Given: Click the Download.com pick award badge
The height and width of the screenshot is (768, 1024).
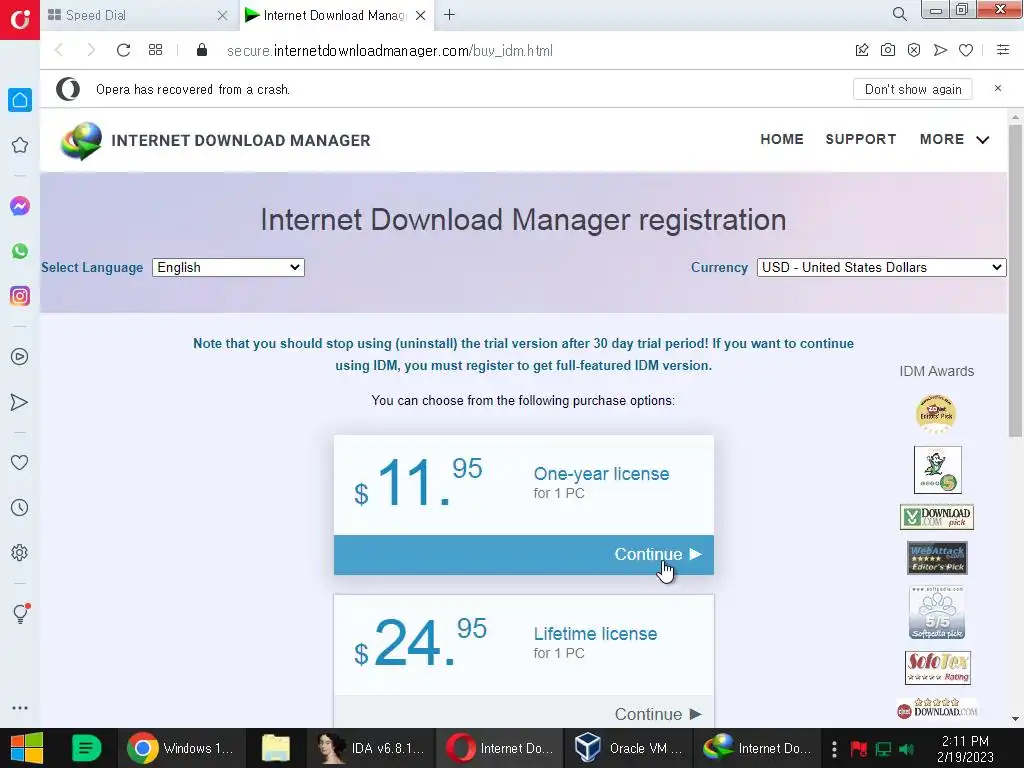Looking at the screenshot, I should tap(936, 517).
